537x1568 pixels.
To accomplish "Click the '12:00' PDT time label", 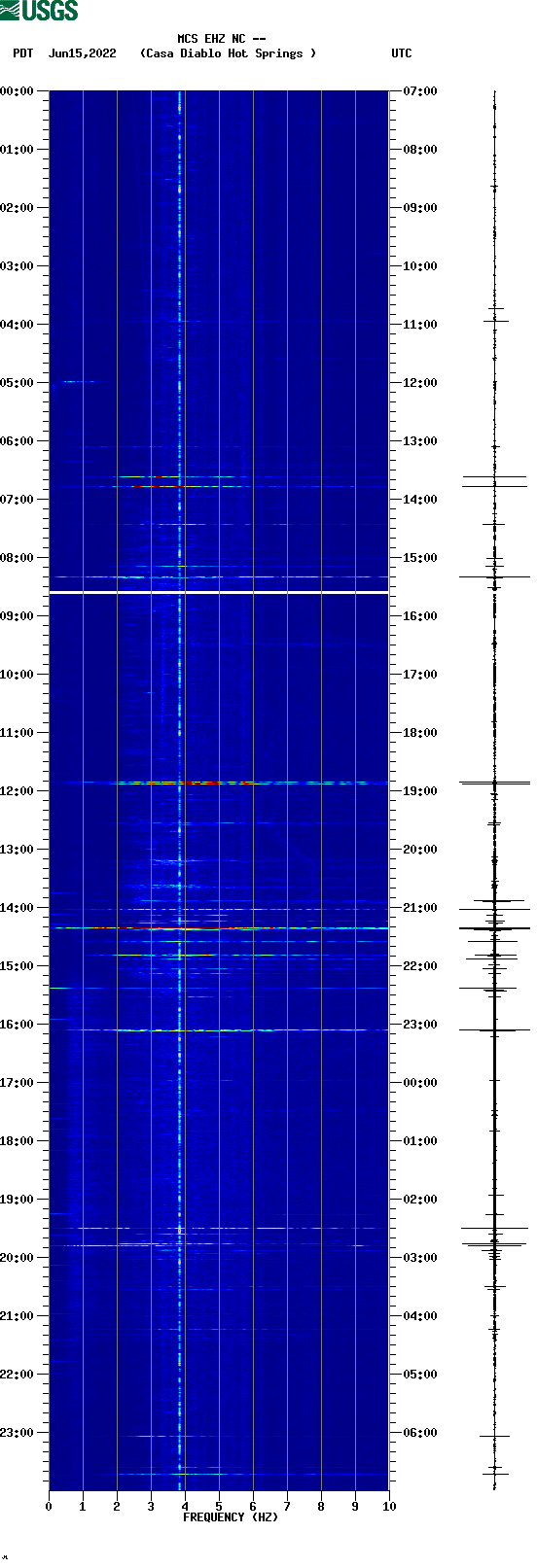I will pyautogui.click(x=17, y=791).
